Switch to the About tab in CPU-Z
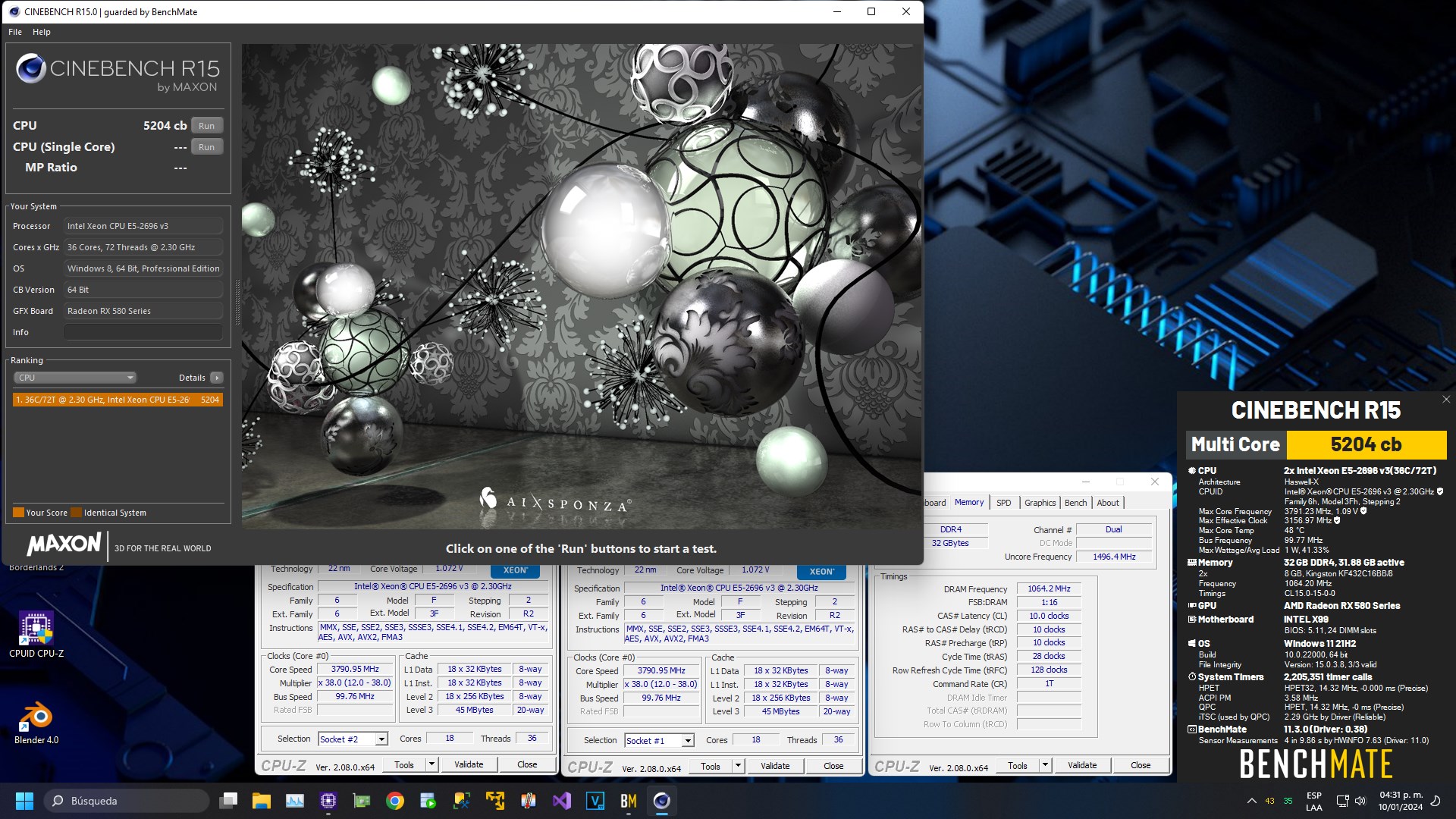This screenshot has height=819, width=1456. pos(1108,503)
